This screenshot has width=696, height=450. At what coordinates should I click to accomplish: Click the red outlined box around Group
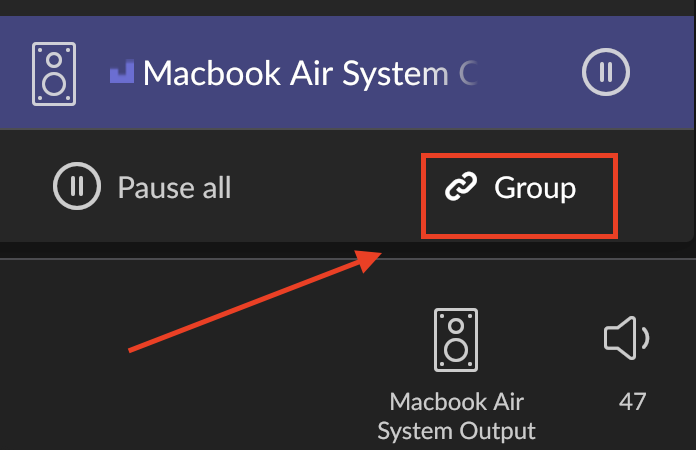(x=519, y=196)
